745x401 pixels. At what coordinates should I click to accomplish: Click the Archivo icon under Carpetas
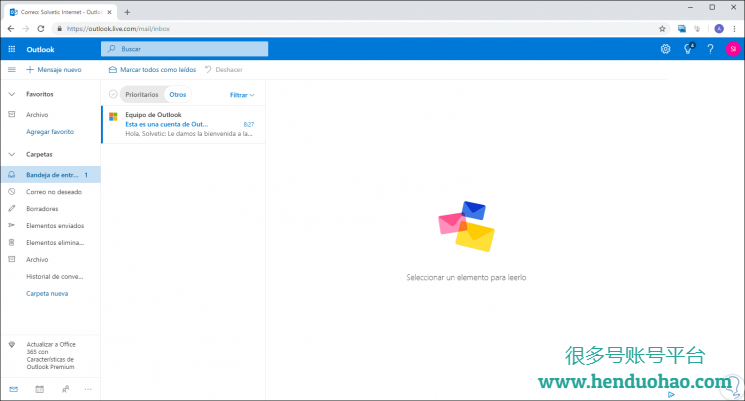(12, 259)
